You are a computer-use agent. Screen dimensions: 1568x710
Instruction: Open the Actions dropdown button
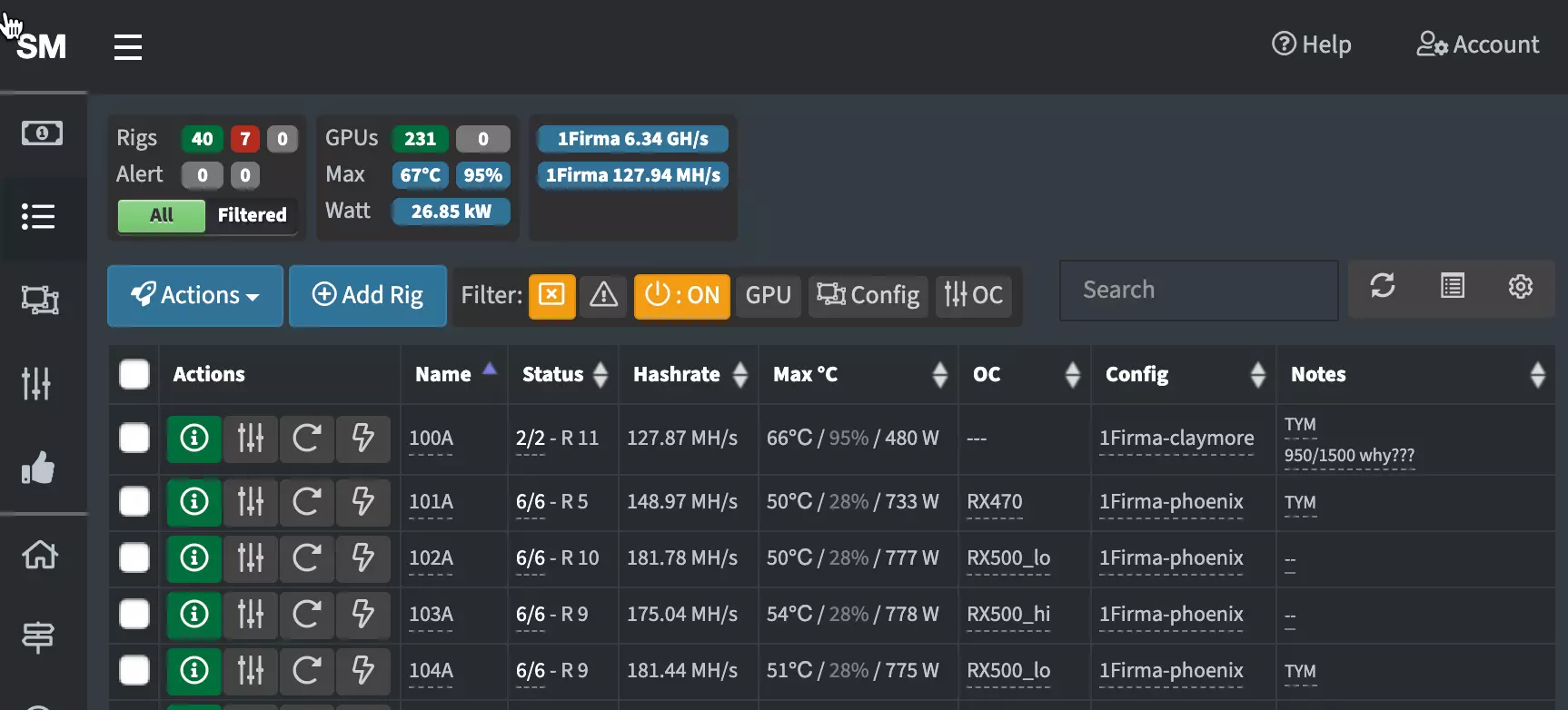[x=195, y=295]
